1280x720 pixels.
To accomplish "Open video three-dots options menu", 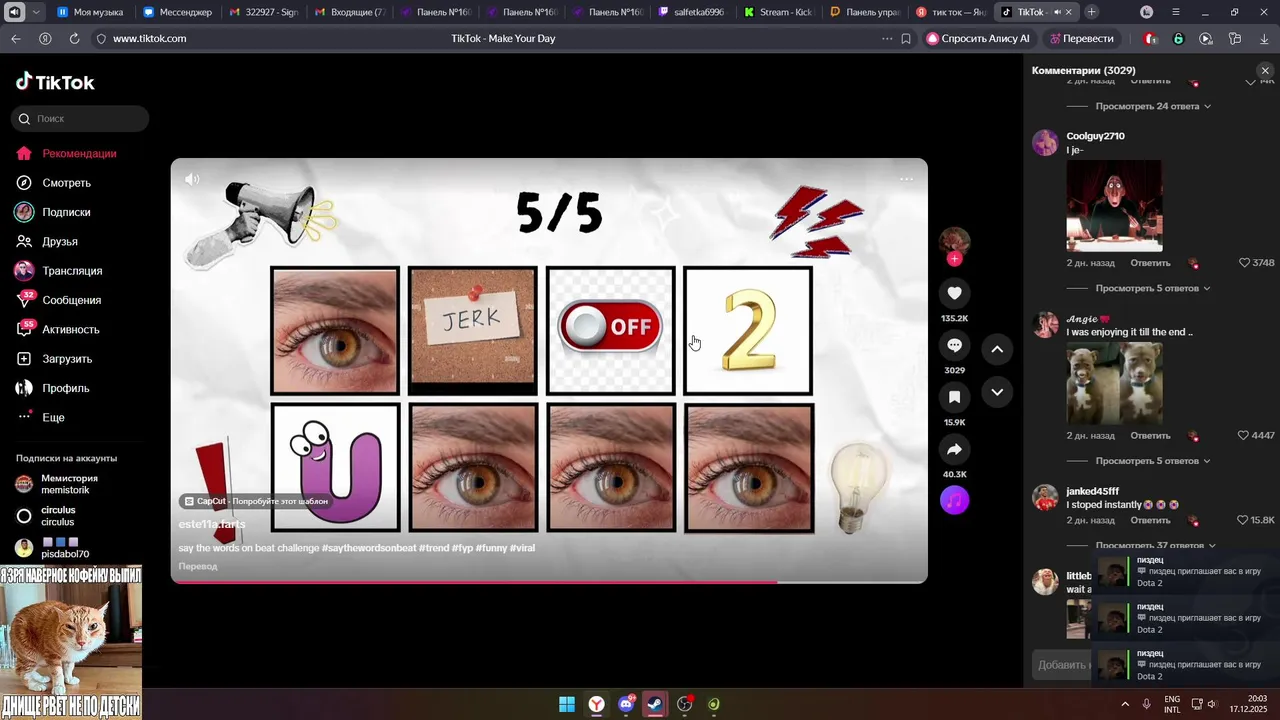I will tap(906, 179).
